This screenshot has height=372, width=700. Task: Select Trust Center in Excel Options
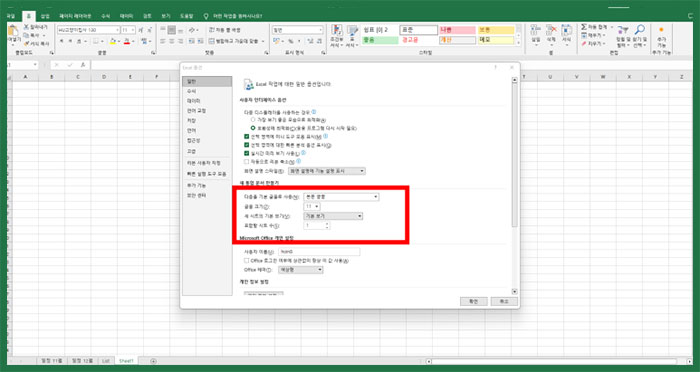[x=207, y=196]
